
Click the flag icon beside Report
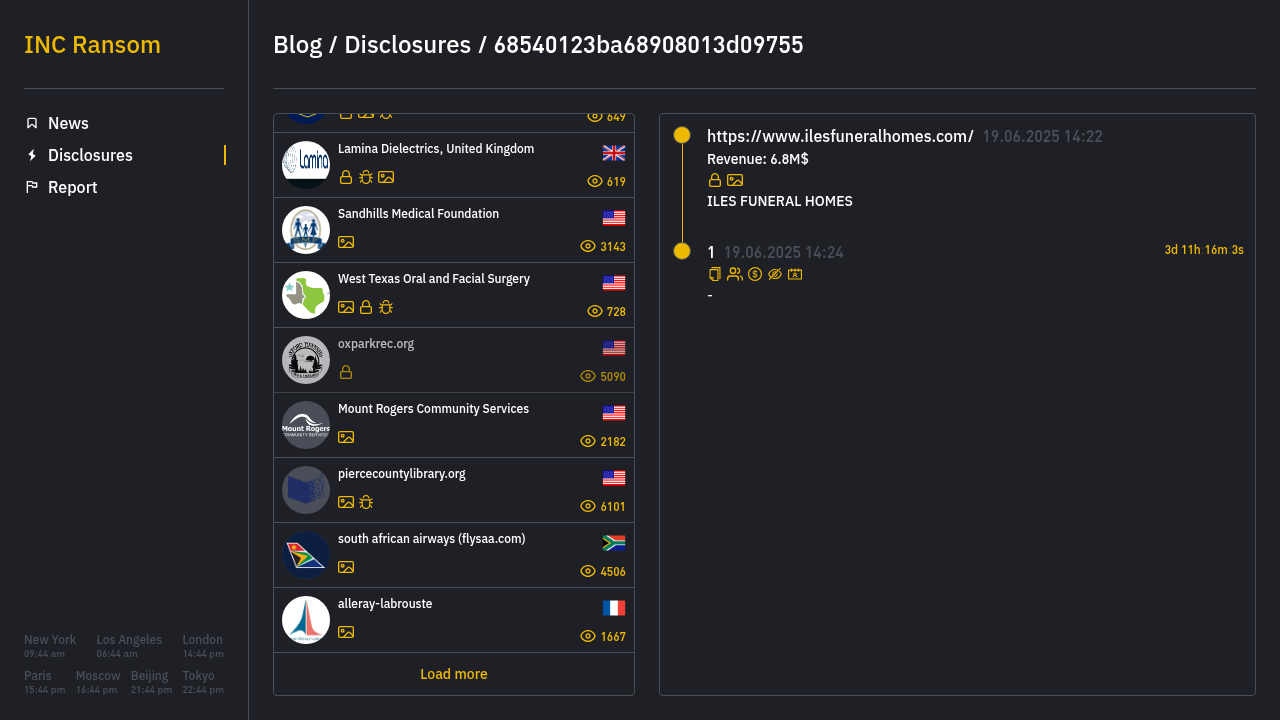point(32,187)
